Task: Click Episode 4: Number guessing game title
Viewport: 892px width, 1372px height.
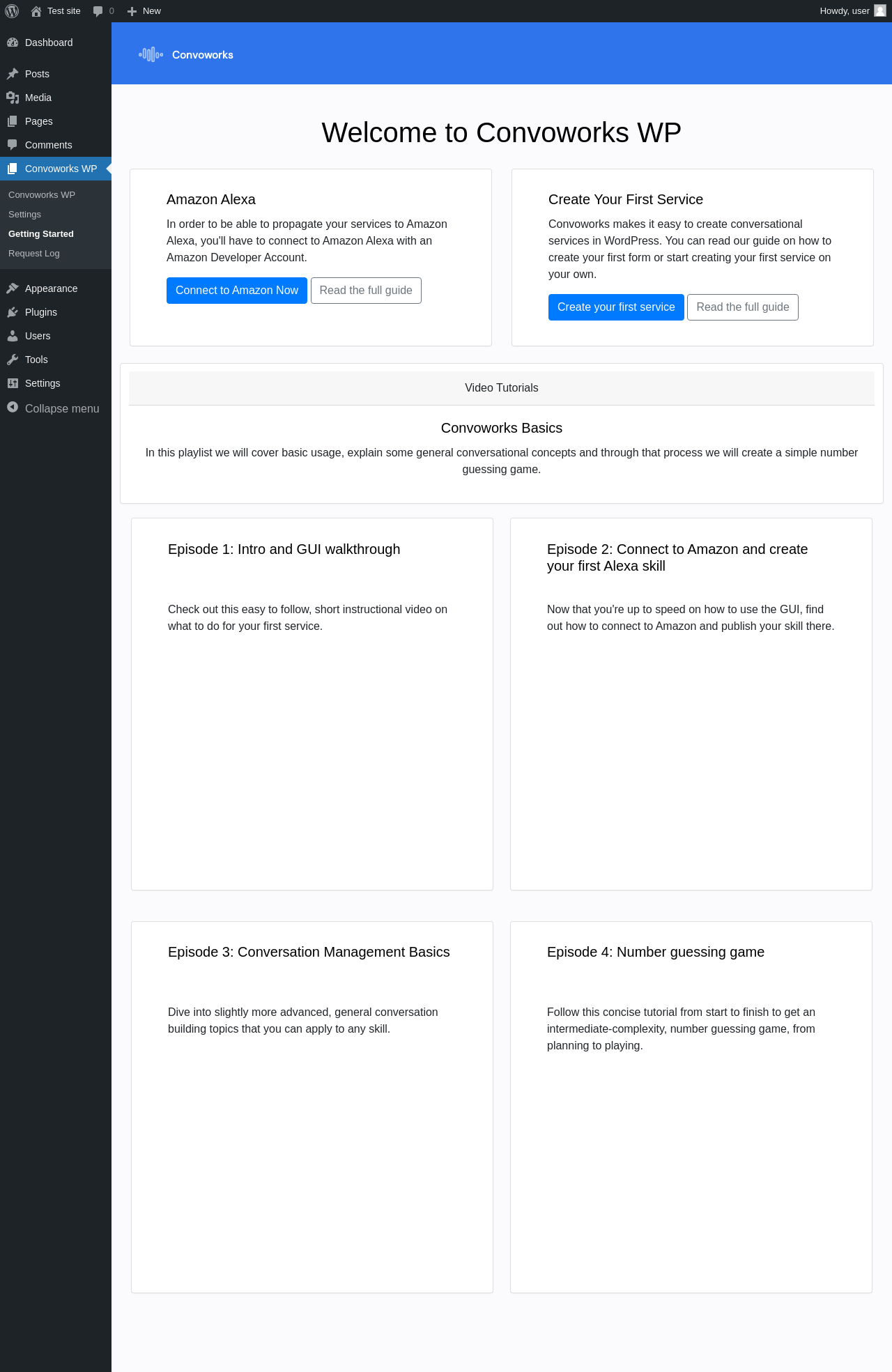Action: [656, 952]
